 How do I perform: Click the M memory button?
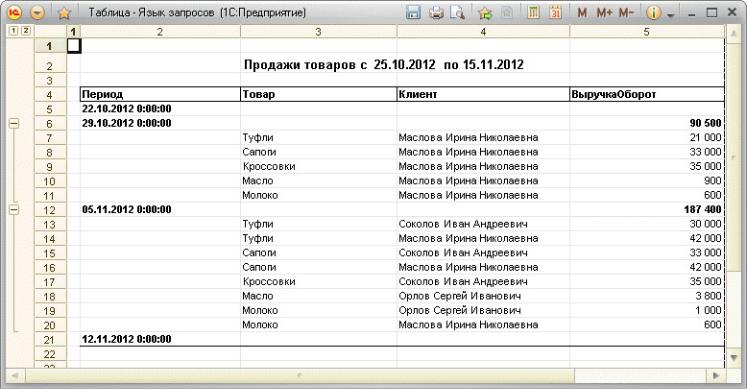click(x=582, y=13)
